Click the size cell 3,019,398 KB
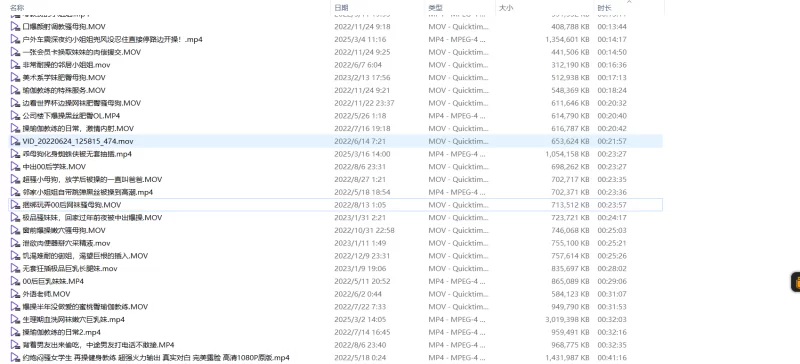Viewport: 800px width, 364px height. point(567,320)
